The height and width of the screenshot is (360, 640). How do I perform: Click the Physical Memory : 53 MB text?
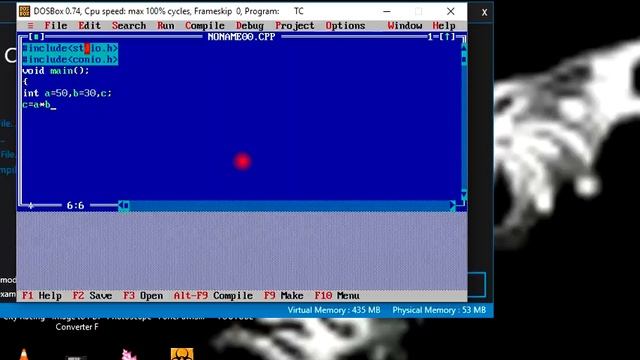click(x=439, y=310)
